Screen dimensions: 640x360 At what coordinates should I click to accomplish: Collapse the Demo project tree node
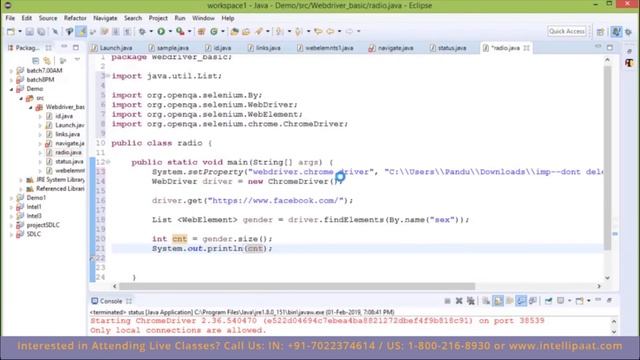tap(11, 89)
